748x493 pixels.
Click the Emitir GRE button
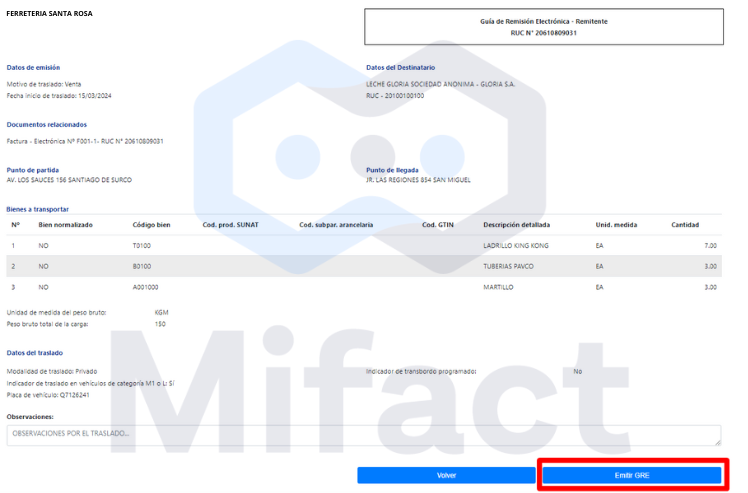(x=632, y=475)
